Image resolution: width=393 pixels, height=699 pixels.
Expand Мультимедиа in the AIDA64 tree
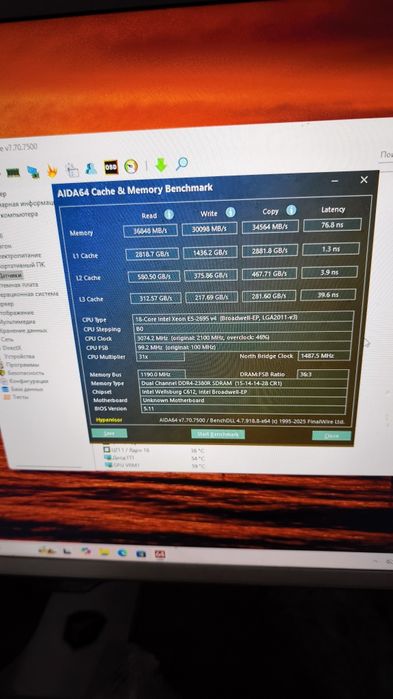point(18,321)
